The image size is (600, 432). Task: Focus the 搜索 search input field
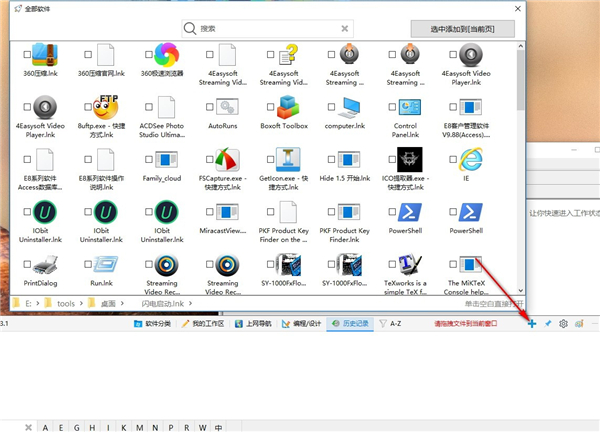tap(268, 28)
